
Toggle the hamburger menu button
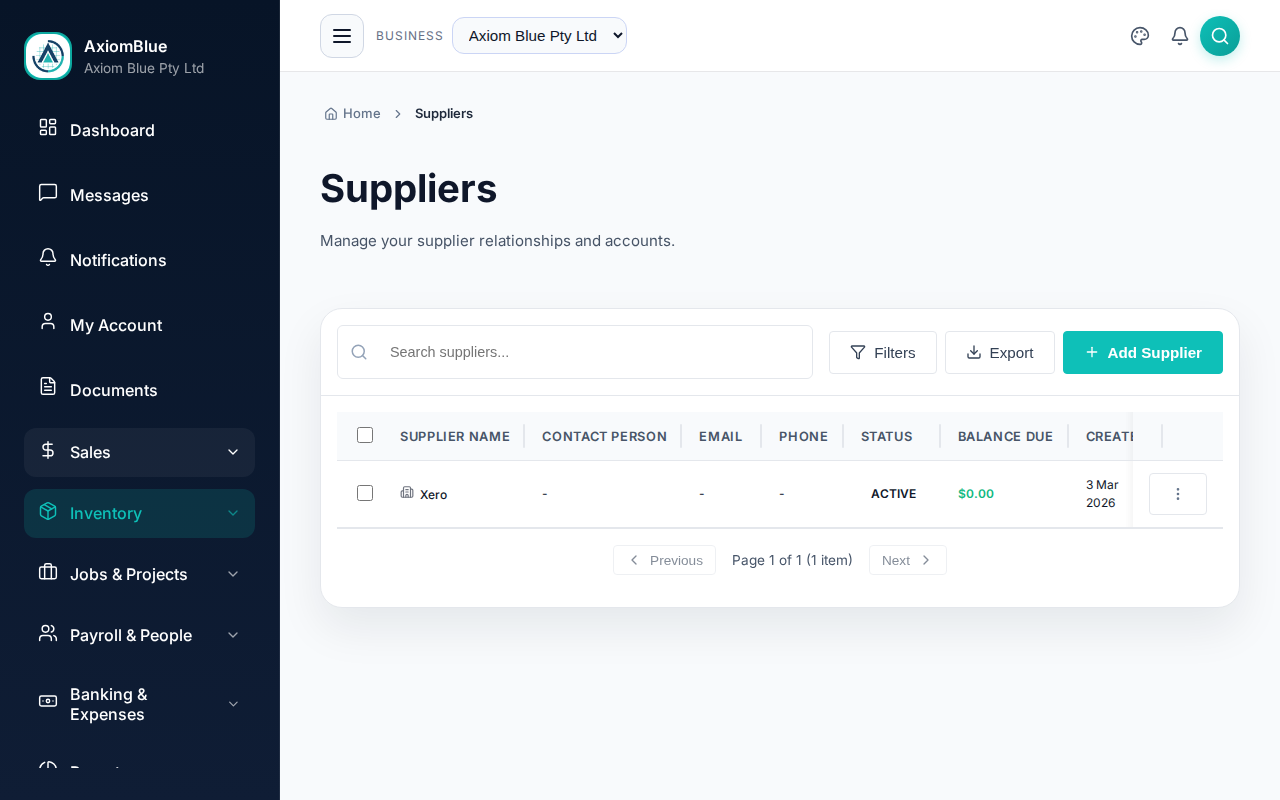point(342,36)
